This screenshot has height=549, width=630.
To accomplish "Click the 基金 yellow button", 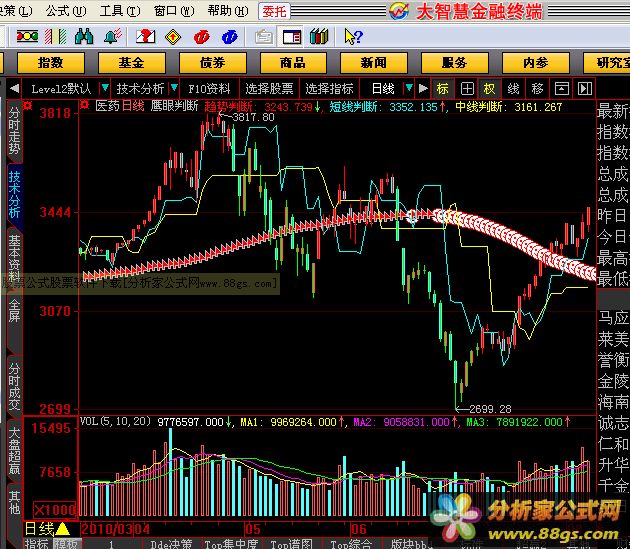I will pos(131,63).
